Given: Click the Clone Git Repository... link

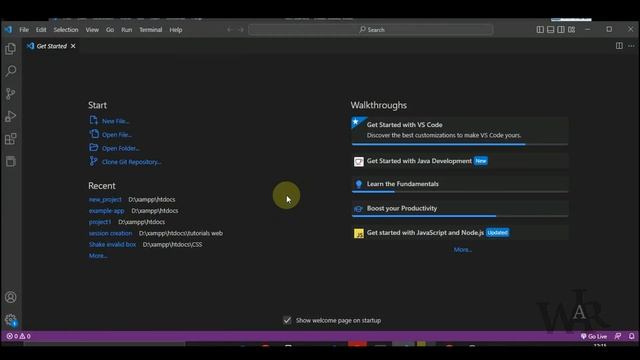Looking at the screenshot, I should click(131, 162).
